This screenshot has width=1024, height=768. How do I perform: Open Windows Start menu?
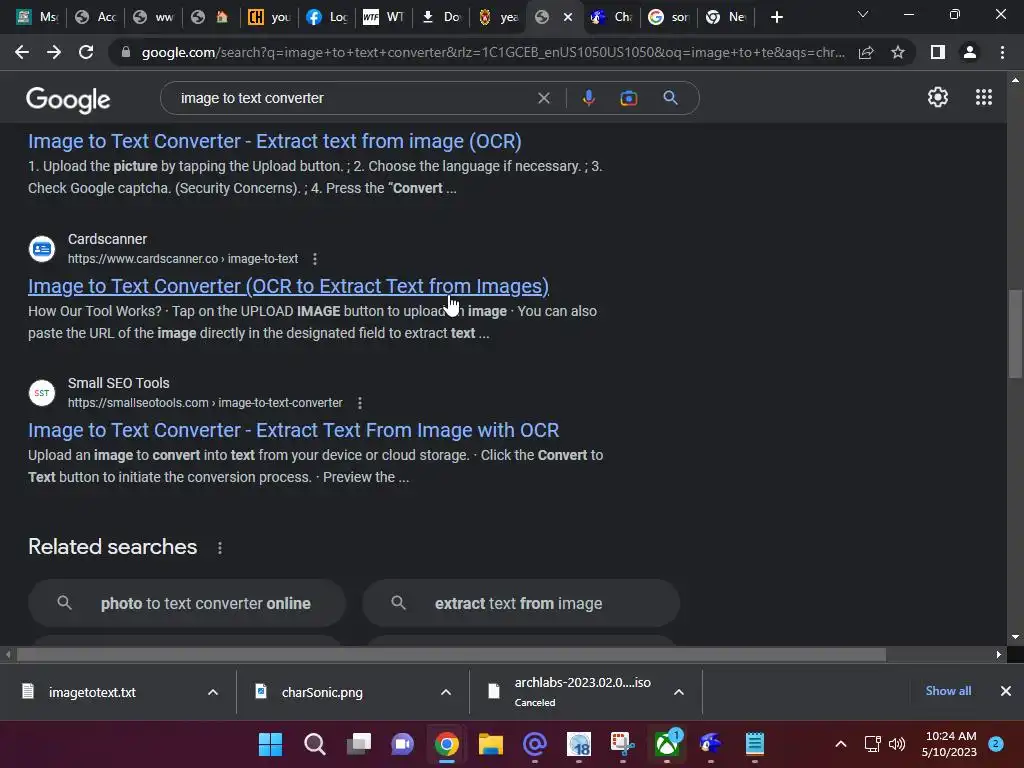(270, 743)
